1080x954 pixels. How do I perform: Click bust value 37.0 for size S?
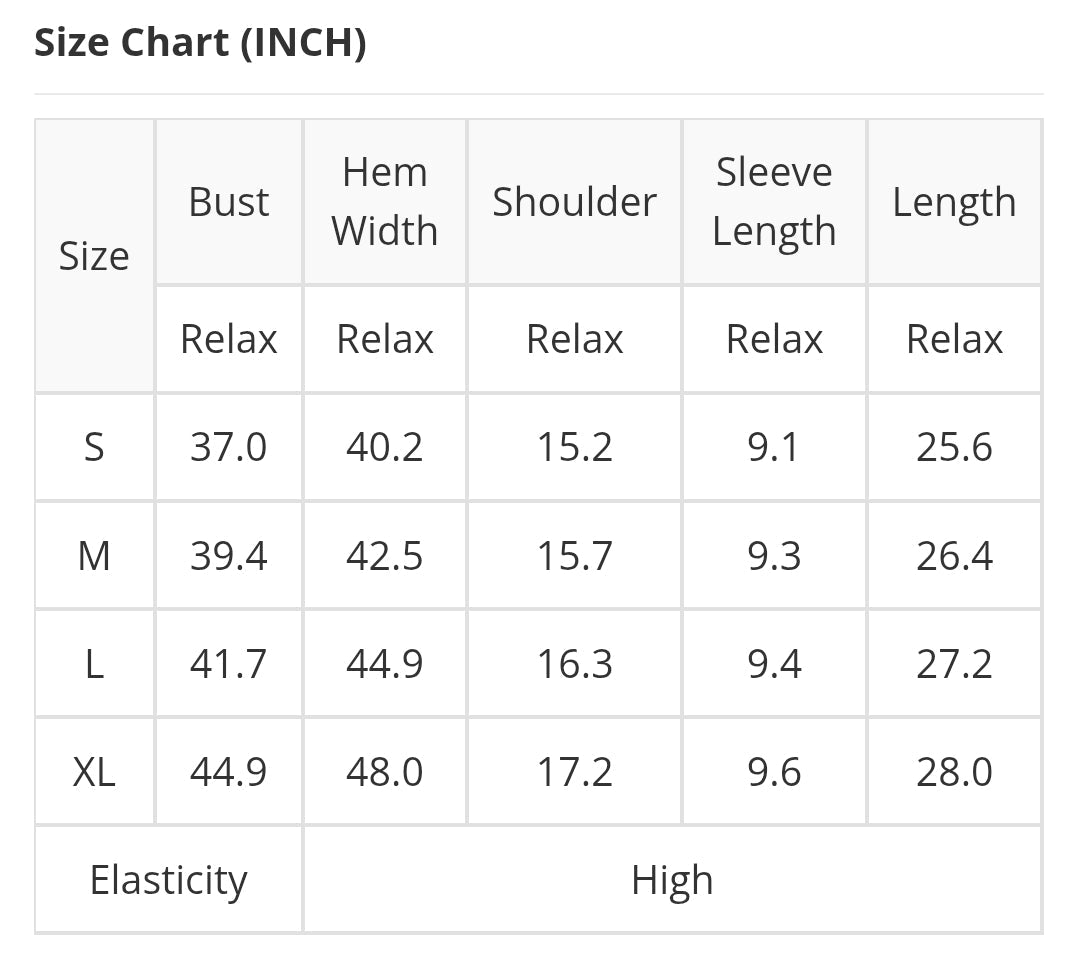pyautogui.click(x=229, y=447)
